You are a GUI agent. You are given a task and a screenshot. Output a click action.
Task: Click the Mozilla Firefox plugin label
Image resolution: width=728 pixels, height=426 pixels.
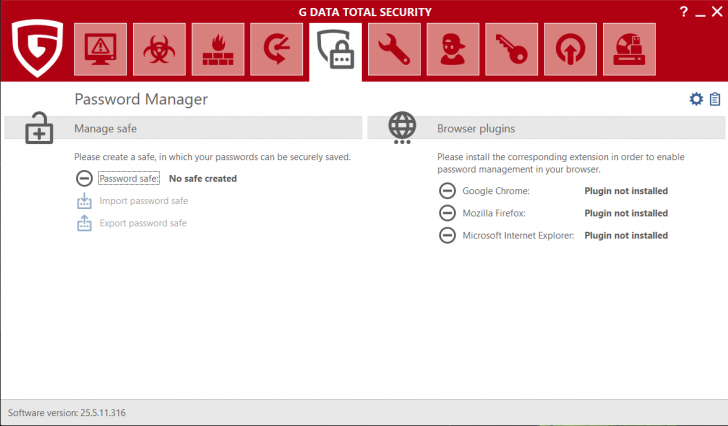click(494, 213)
